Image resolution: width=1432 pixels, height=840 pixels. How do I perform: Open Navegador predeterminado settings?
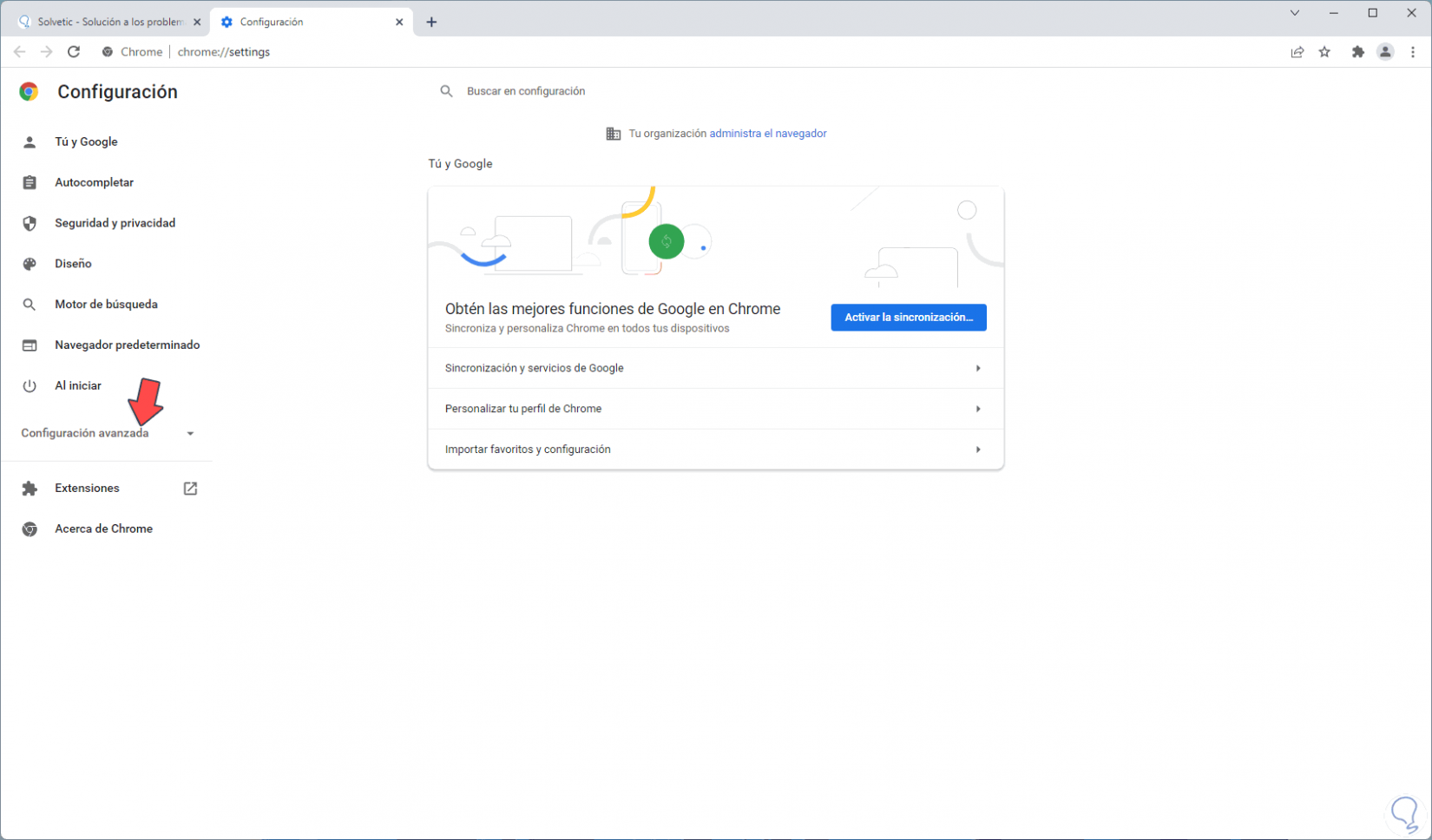[x=127, y=345]
